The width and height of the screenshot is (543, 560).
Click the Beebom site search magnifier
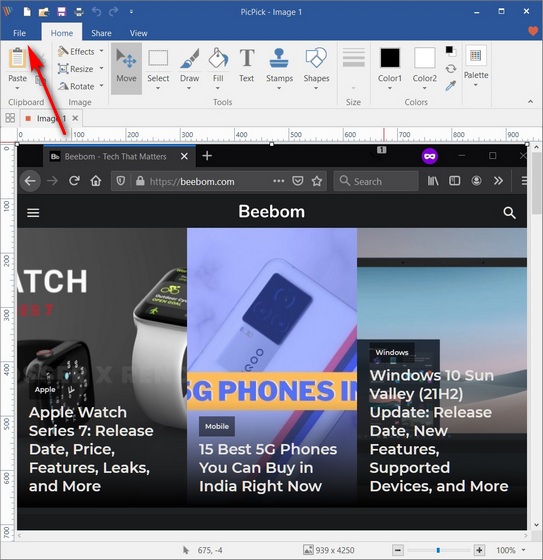509,213
